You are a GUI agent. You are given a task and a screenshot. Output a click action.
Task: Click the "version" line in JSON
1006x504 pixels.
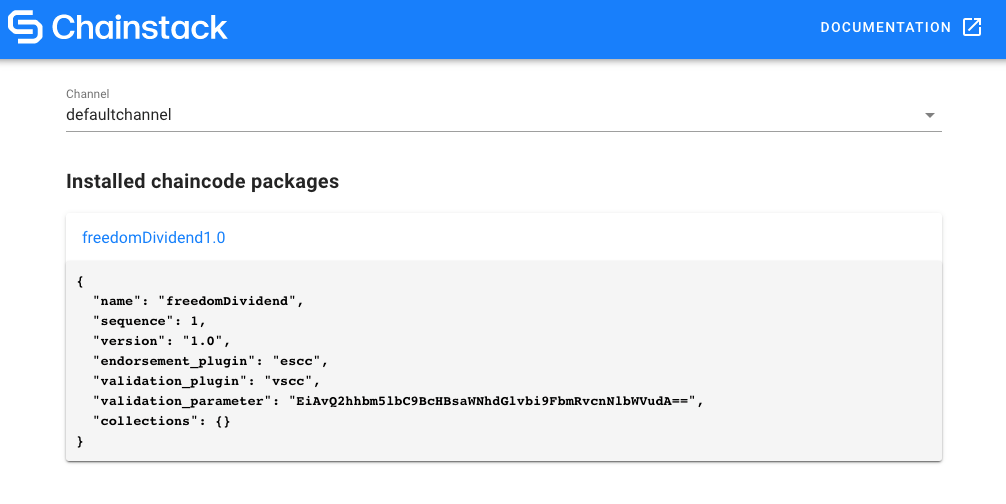[x=161, y=340]
